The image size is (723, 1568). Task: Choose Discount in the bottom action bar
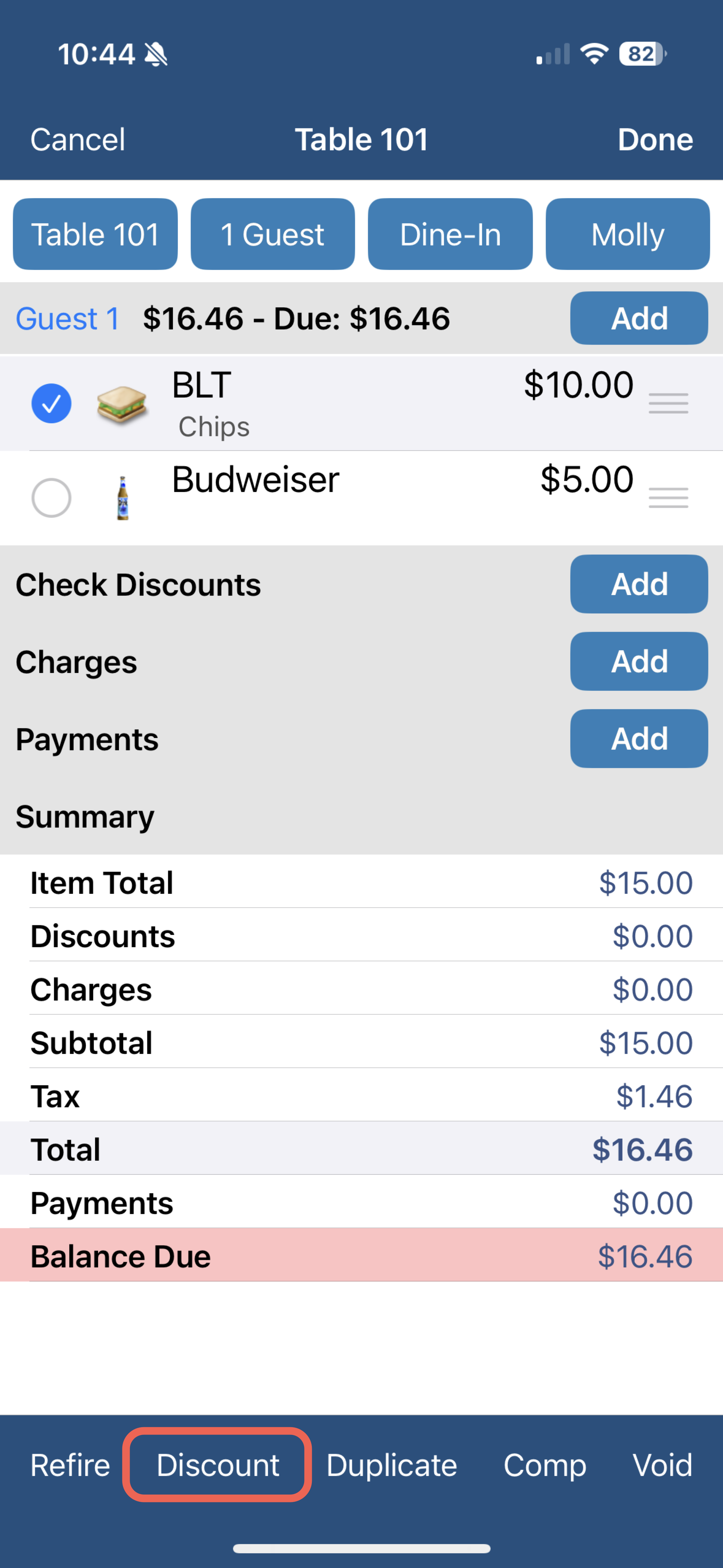point(218,1465)
